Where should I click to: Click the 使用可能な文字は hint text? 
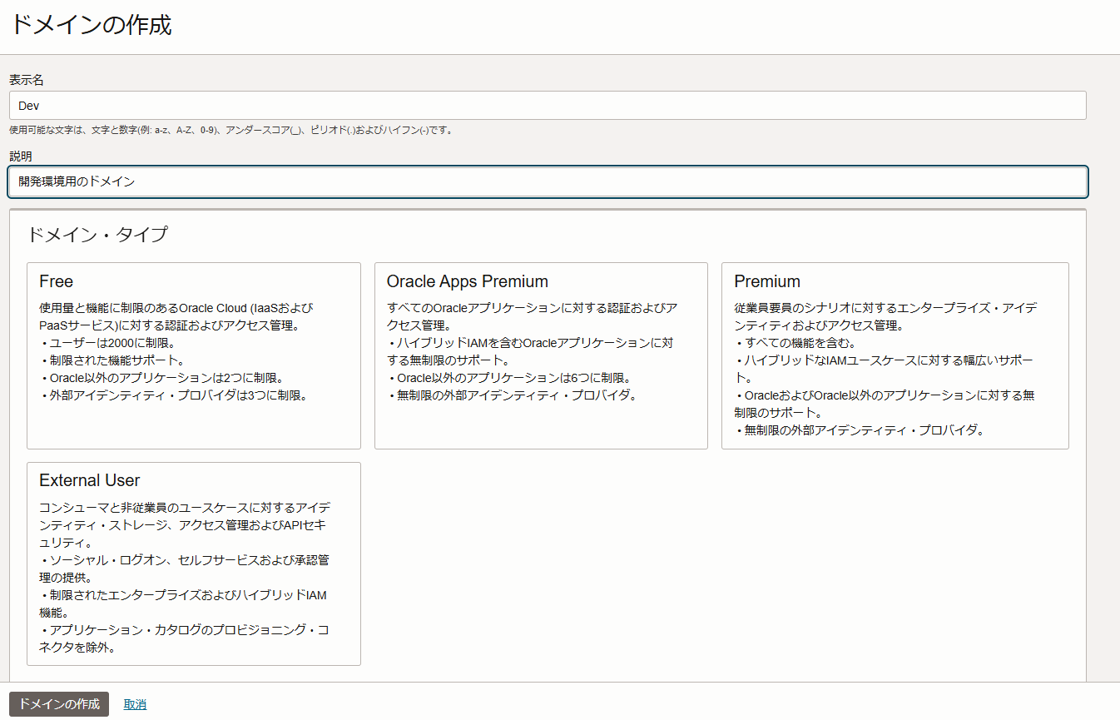click(231, 130)
